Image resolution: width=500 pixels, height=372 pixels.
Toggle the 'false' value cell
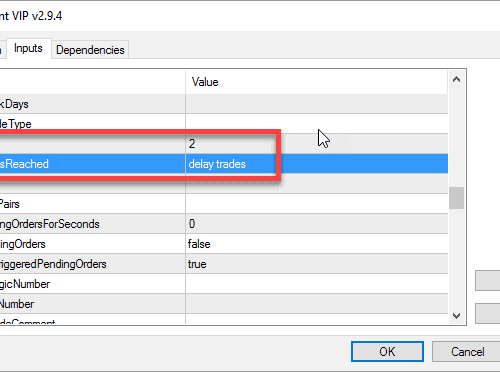click(x=317, y=244)
